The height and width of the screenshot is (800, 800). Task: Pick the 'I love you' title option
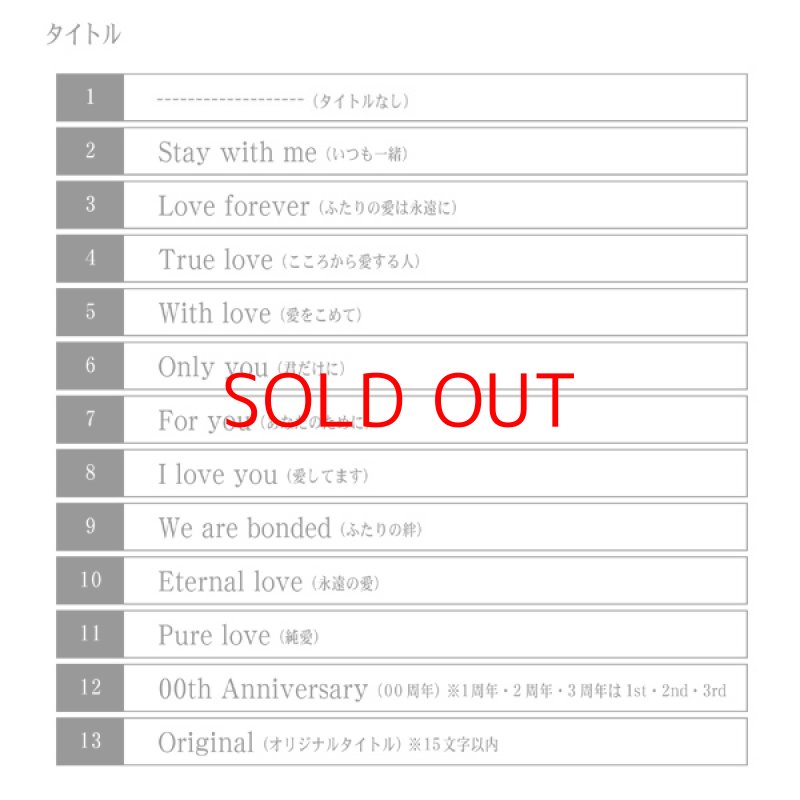(x=263, y=475)
